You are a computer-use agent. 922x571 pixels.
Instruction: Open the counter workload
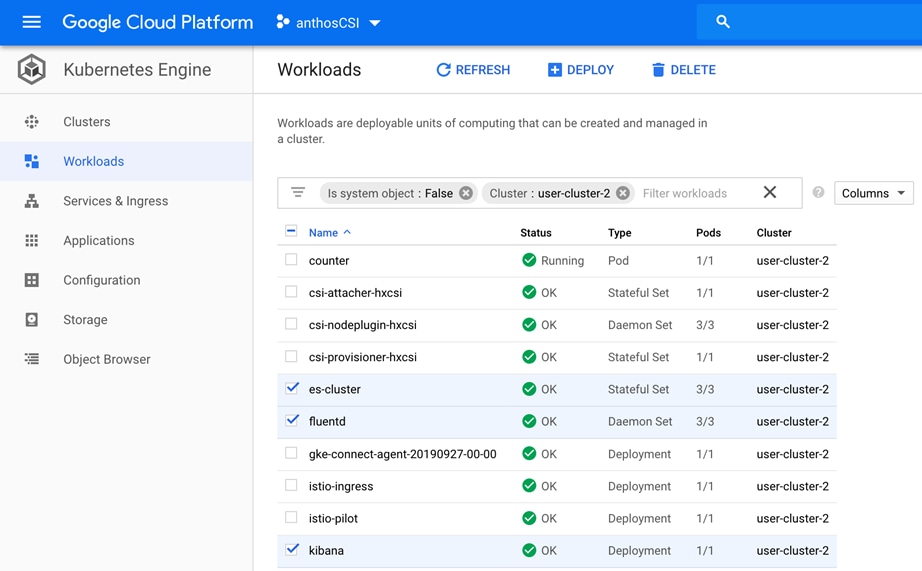pyautogui.click(x=329, y=261)
